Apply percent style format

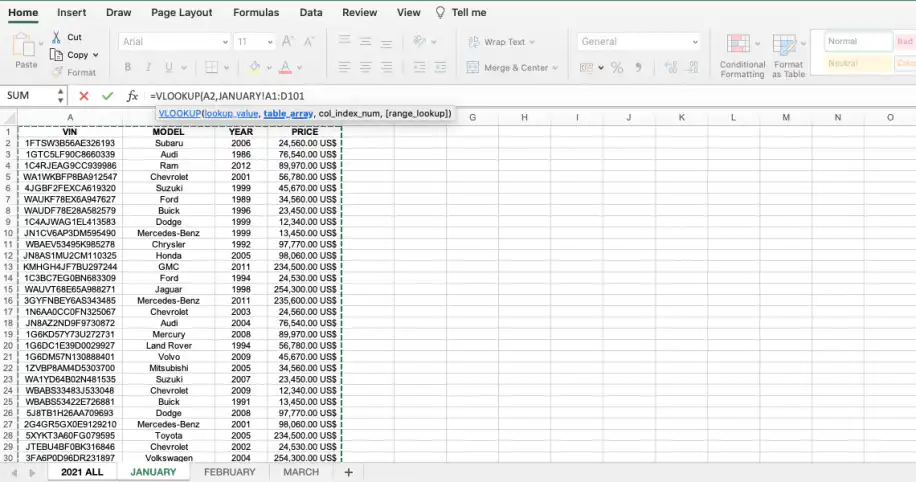click(617, 68)
